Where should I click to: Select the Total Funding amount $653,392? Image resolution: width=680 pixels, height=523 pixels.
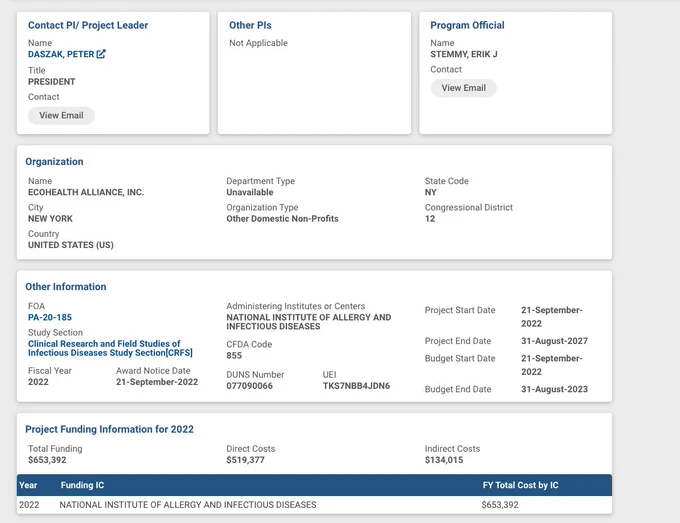[x=47, y=460]
